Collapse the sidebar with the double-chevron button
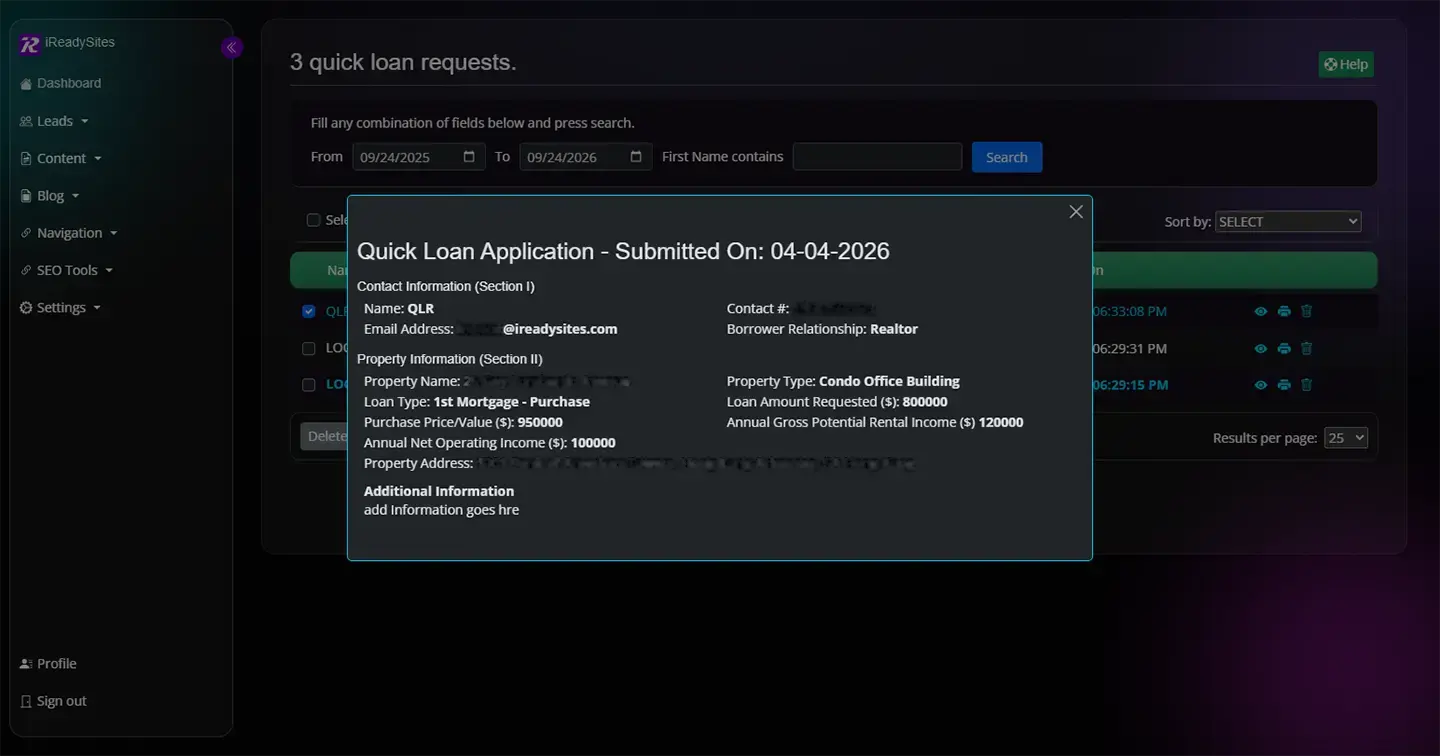This screenshot has height=756, width=1440. pyautogui.click(x=231, y=47)
